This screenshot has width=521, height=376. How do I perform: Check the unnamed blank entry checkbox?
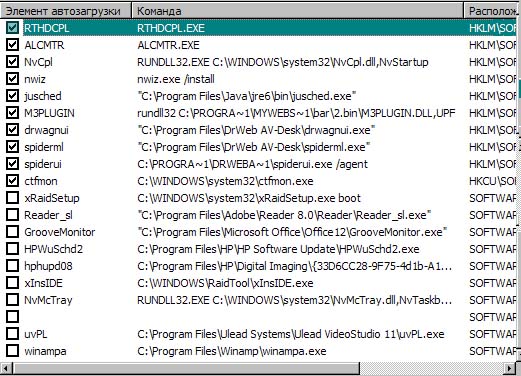[x=12, y=317]
